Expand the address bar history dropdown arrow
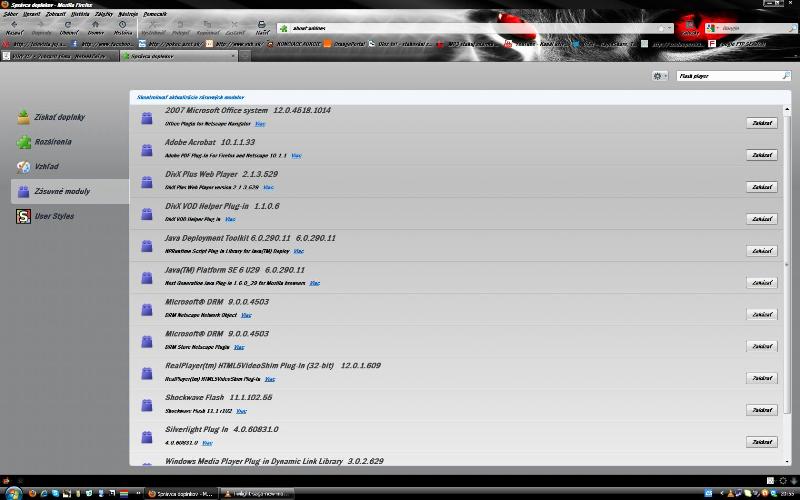800x500 pixels. point(669,28)
